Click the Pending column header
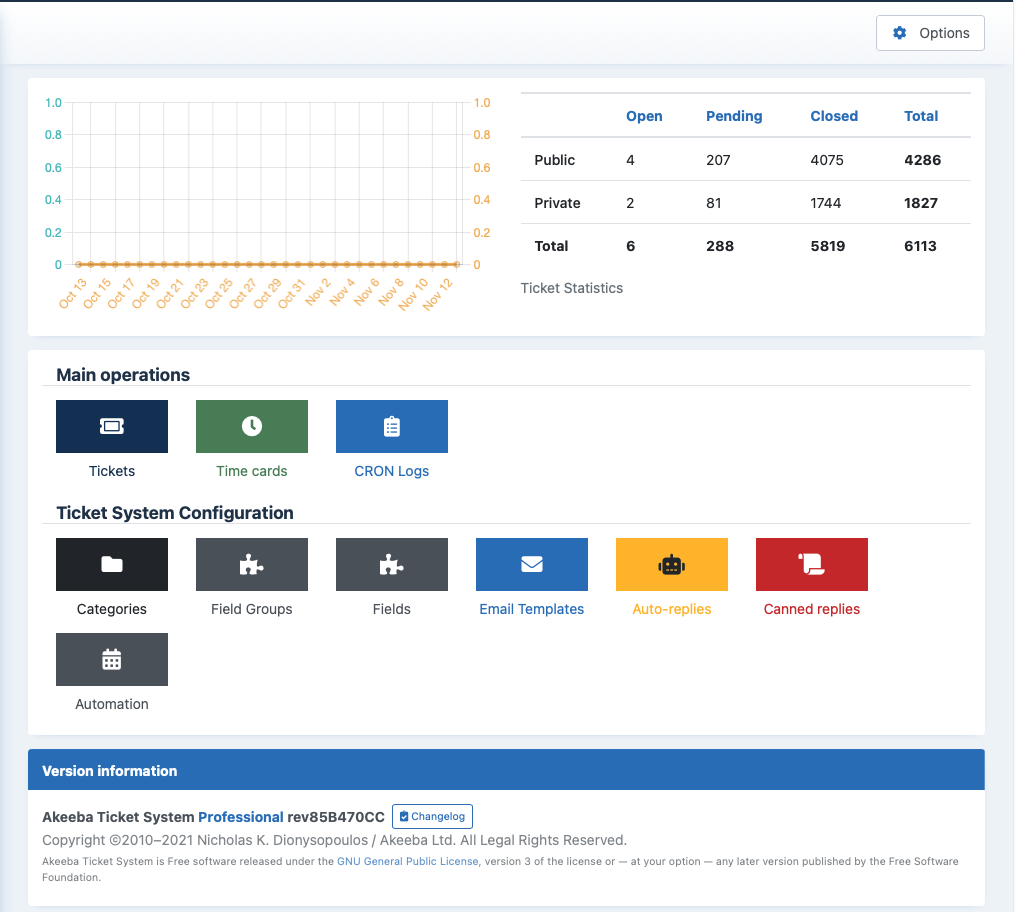 click(x=734, y=116)
